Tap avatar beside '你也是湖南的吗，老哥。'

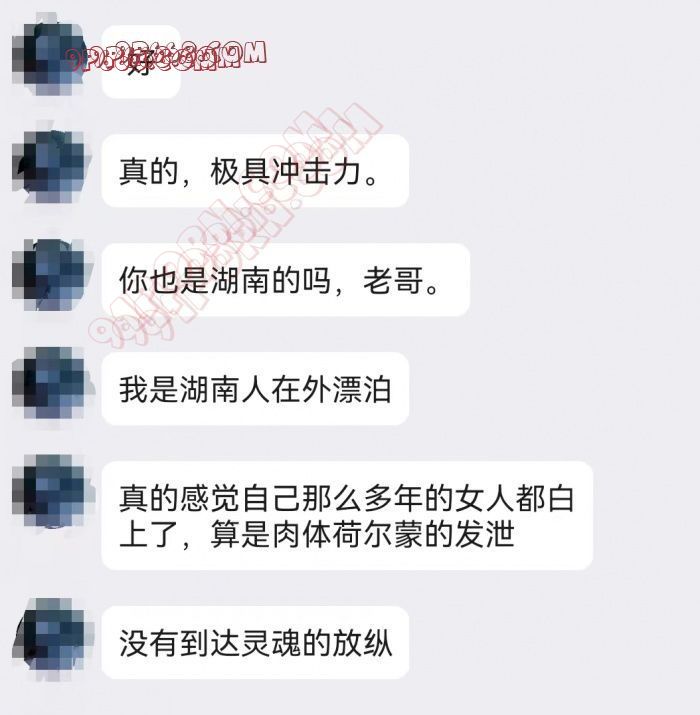(49, 275)
